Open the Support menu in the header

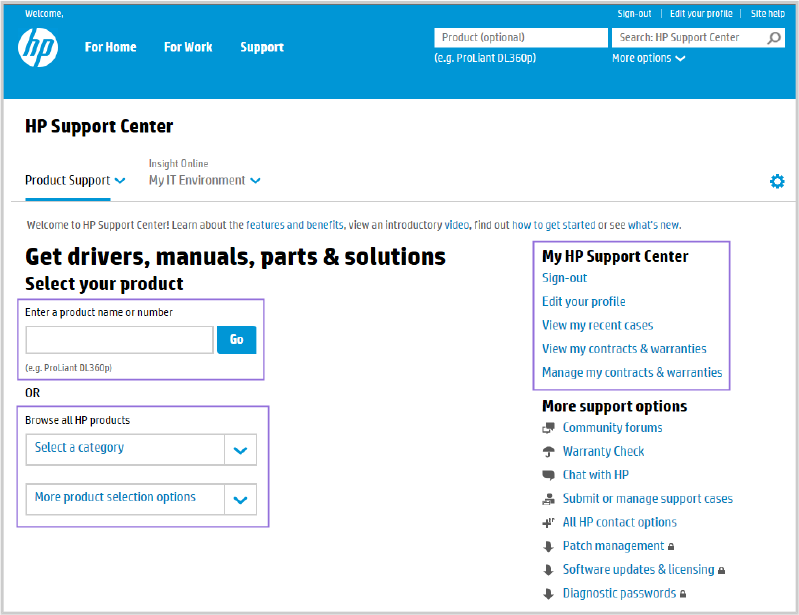click(x=262, y=47)
